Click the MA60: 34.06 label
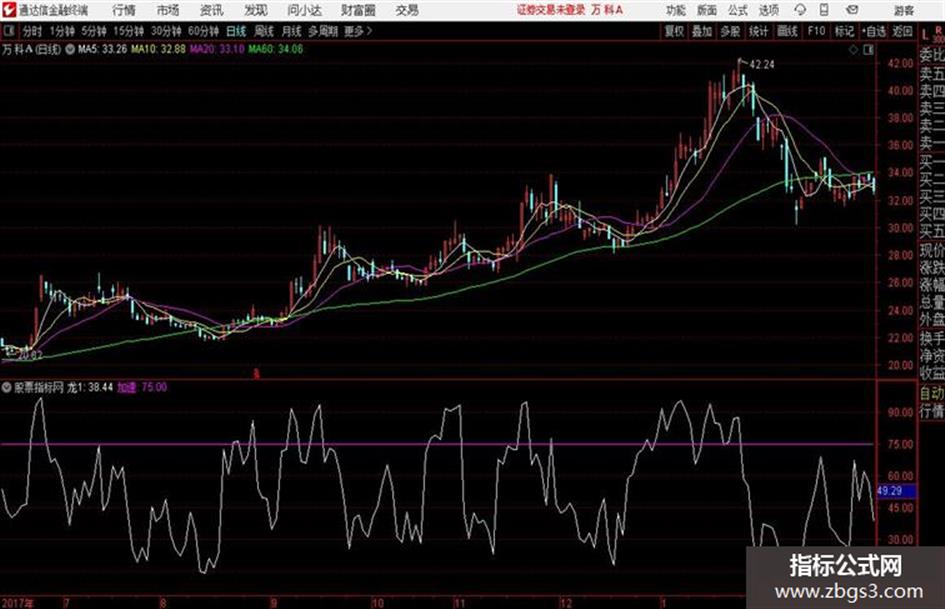This screenshot has height=609, width=945. click(275, 49)
